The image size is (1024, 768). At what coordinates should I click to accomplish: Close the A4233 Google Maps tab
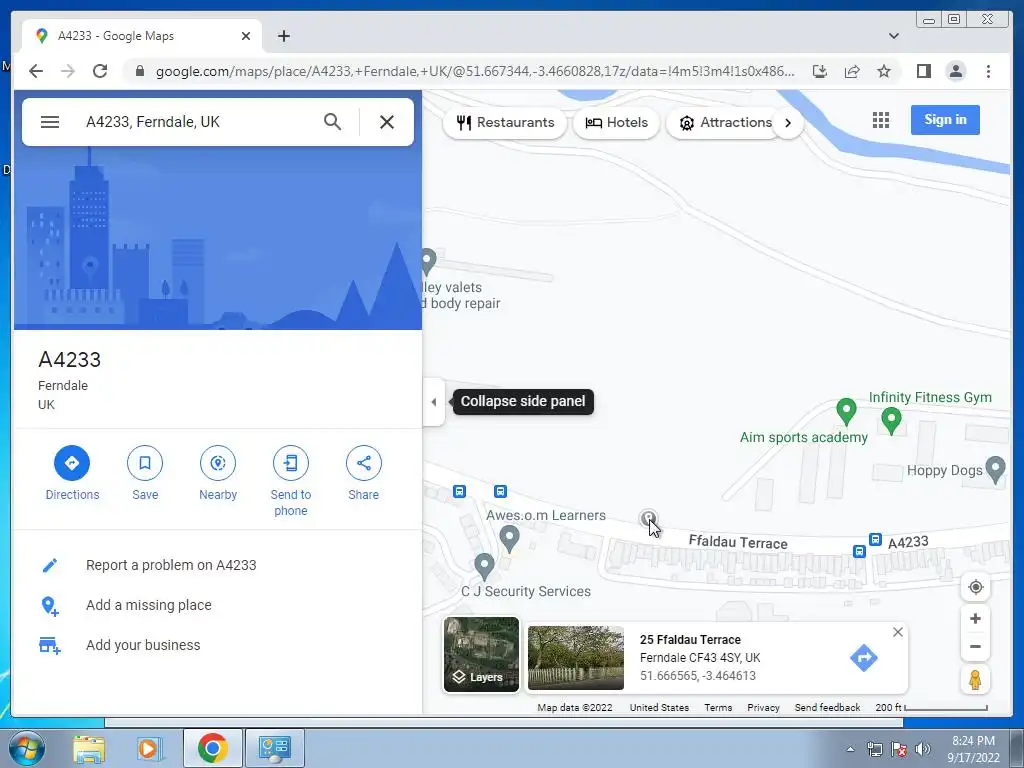click(x=246, y=36)
